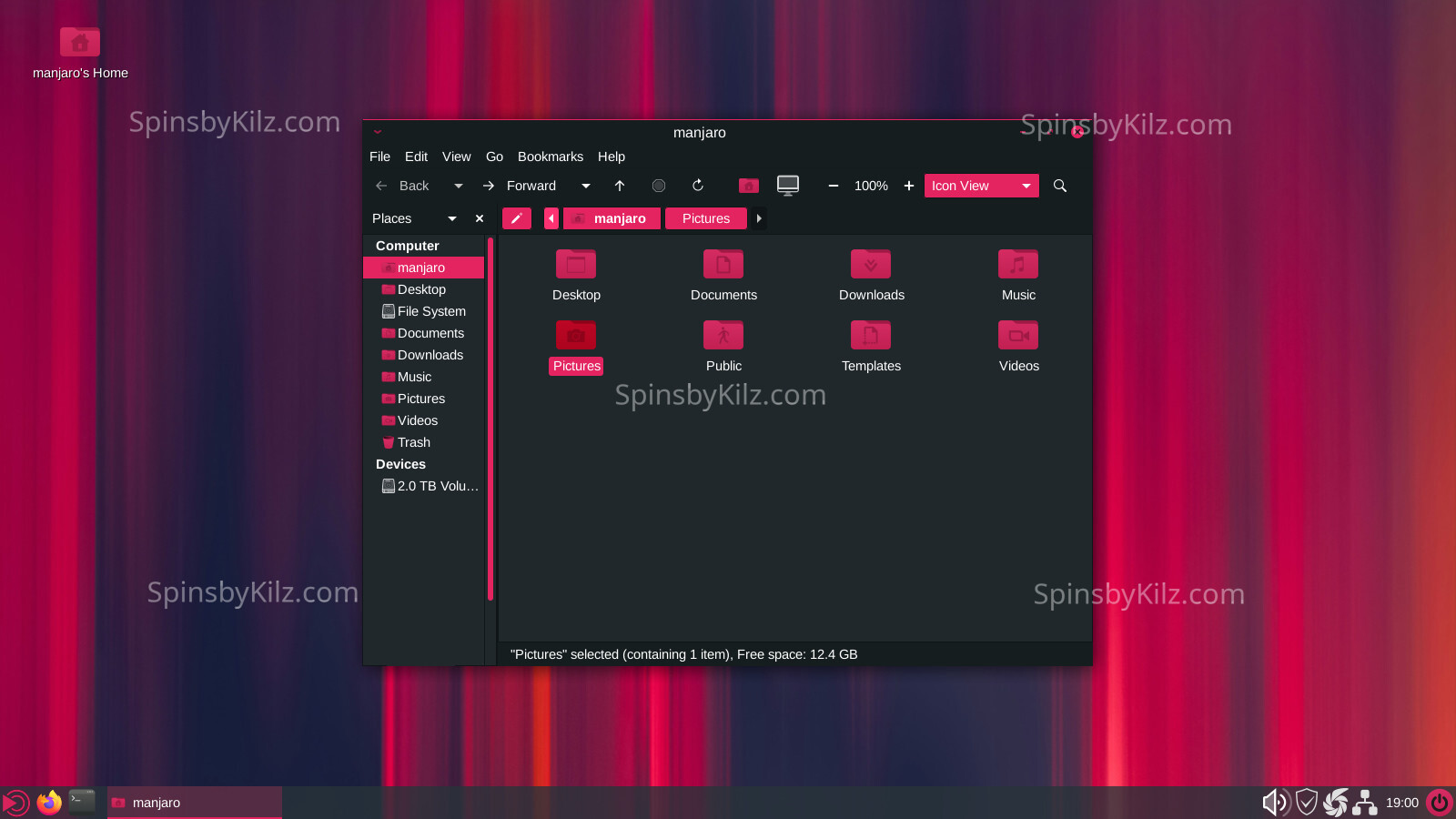
Task: Open the Back history dropdown arrow
Action: [x=459, y=186]
